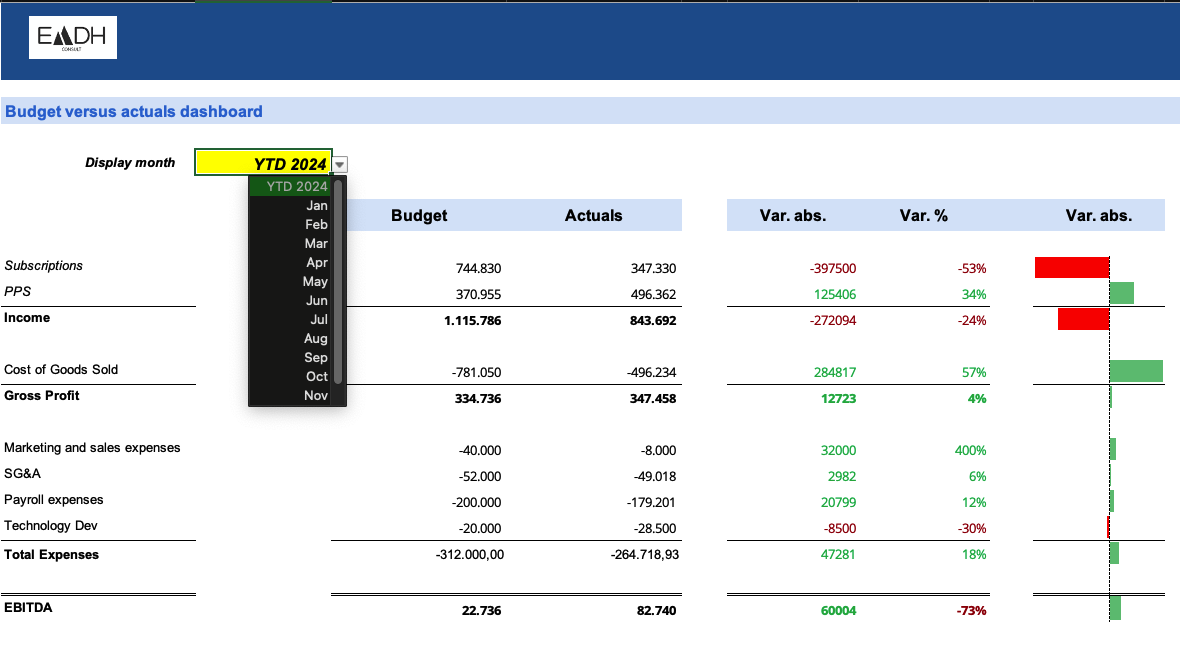The height and width of the screenshot is (663, 1180).
Task: Click the yellow YTD 2024 cell
Action: (x=263, y=163)
